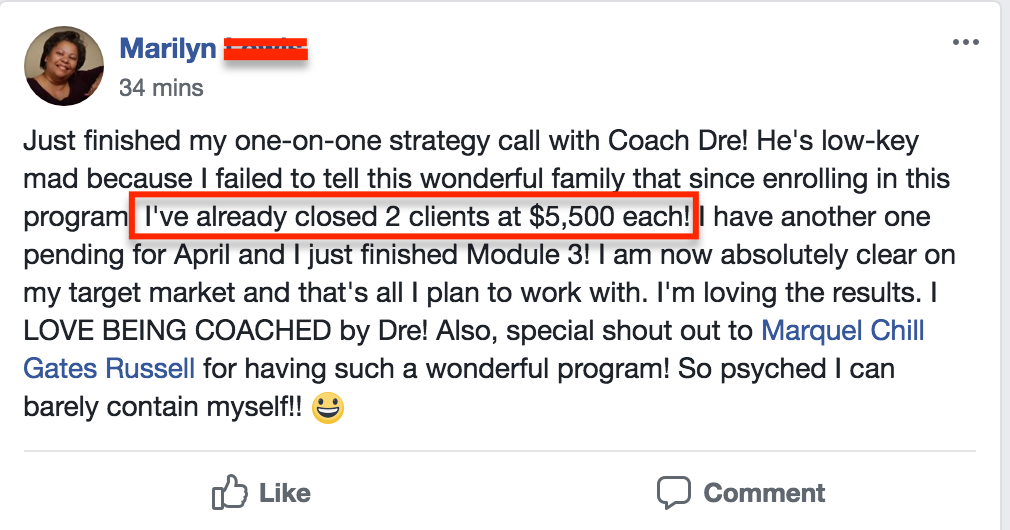Open Marilyn's profile picture
This screenshot has height=530, width=1010.
[x=64, y=66]
